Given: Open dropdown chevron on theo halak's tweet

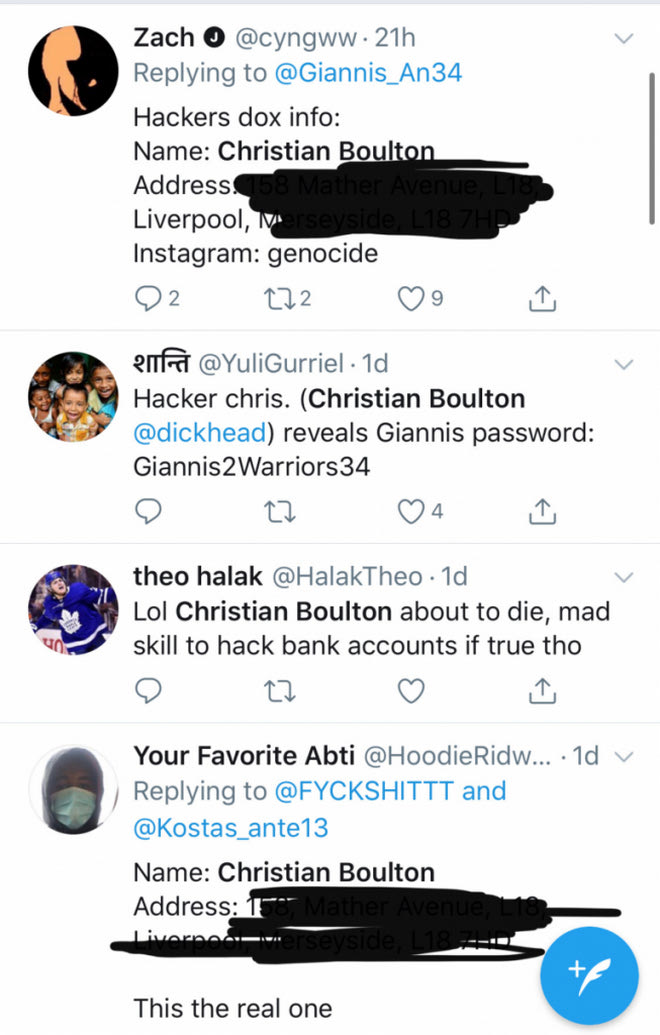Looking at the screenshot, I should [x=623, y=577].
